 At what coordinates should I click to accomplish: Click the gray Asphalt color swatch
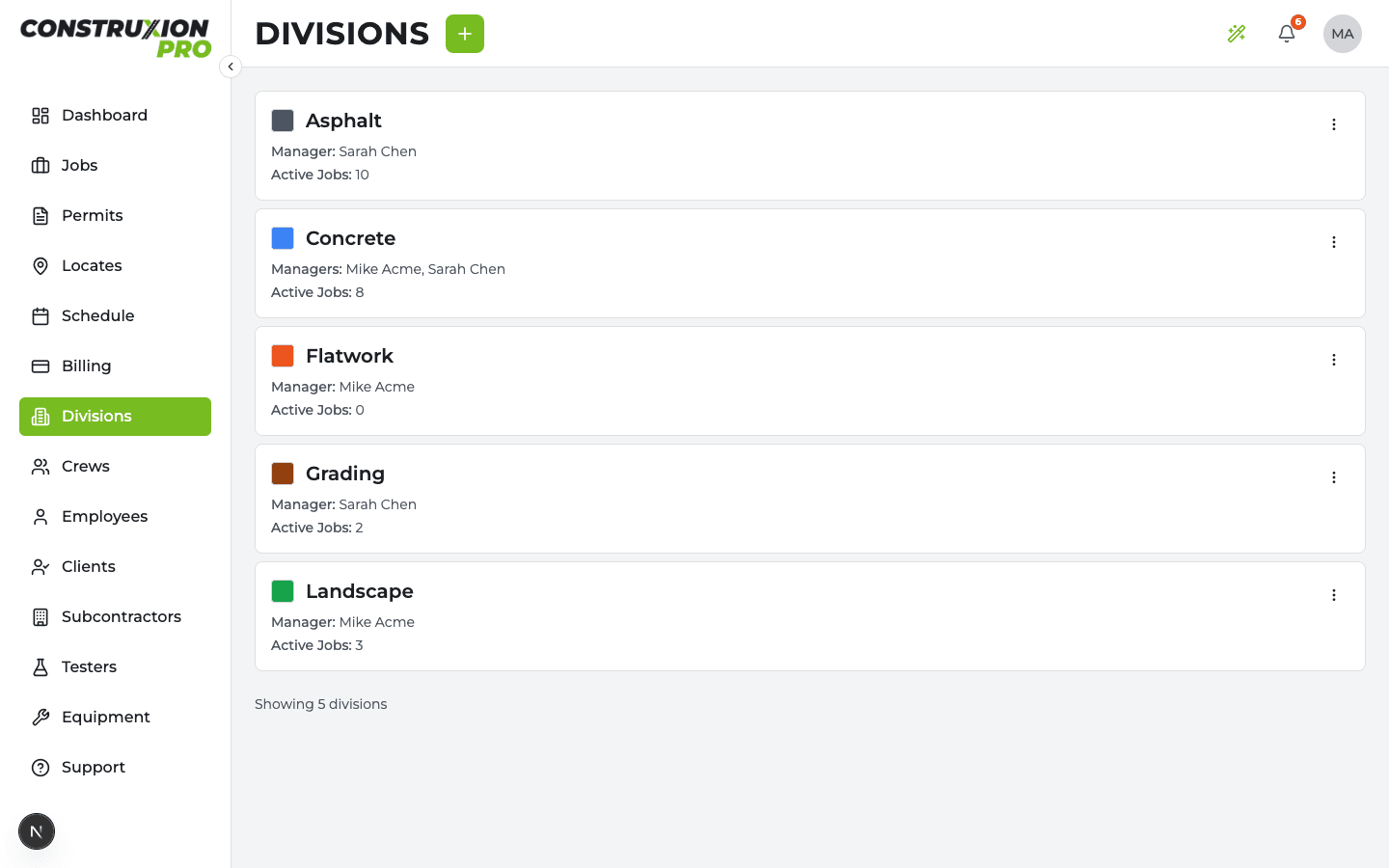(x=283, y=121)
